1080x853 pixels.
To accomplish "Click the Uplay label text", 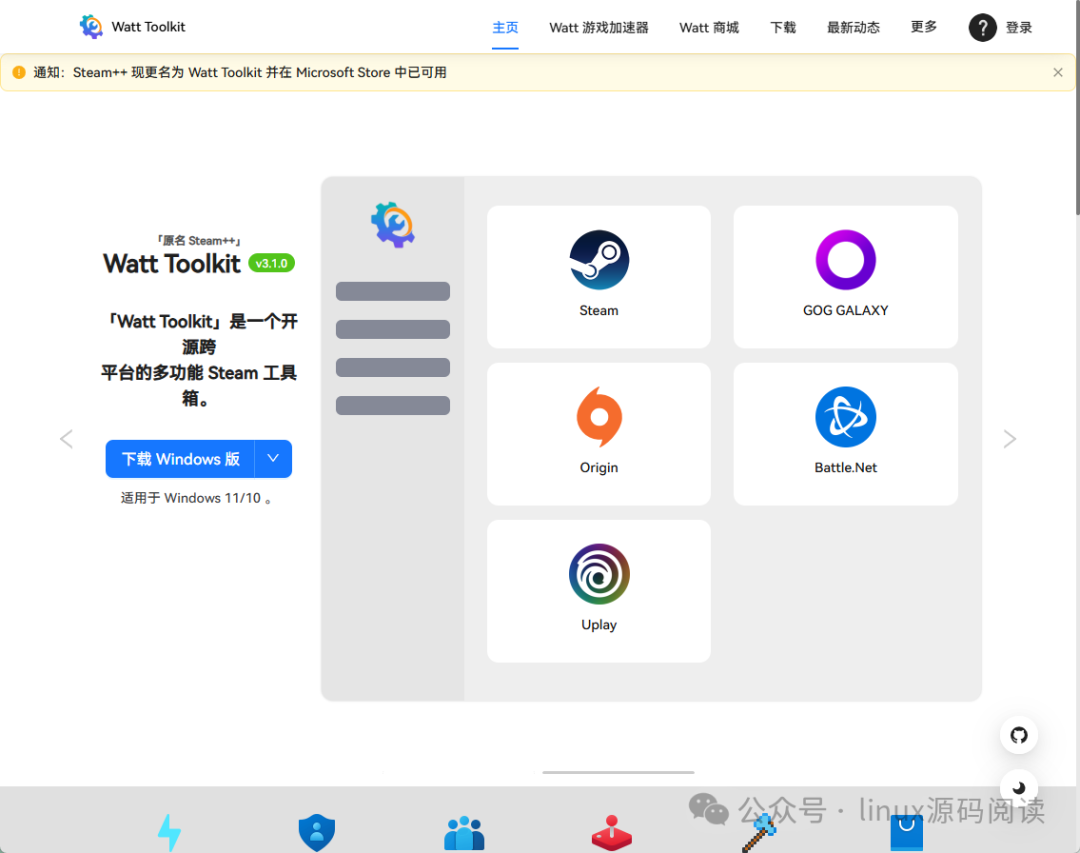I will 599,625.
